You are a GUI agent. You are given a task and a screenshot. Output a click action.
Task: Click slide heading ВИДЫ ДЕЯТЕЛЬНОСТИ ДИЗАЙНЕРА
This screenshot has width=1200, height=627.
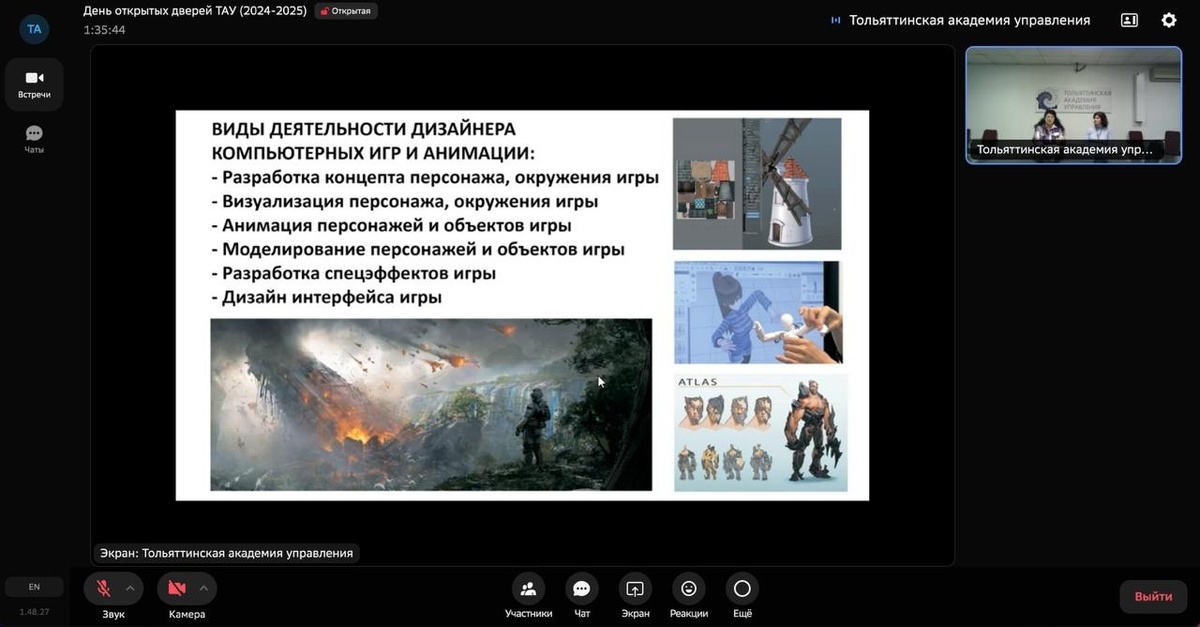coord(363,129)
